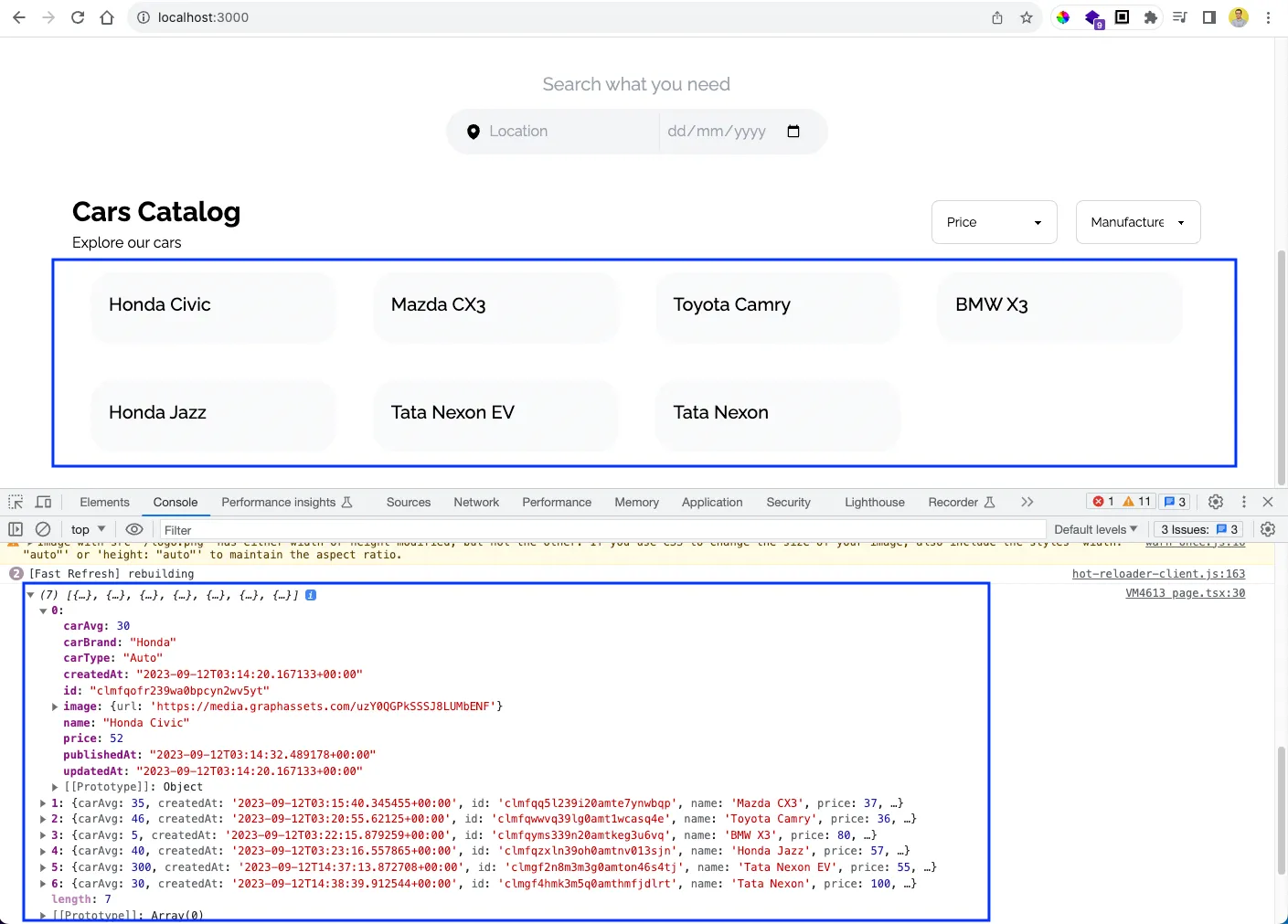Click the error count badge
1288x924 pixels.
(x=1103, y=502)
